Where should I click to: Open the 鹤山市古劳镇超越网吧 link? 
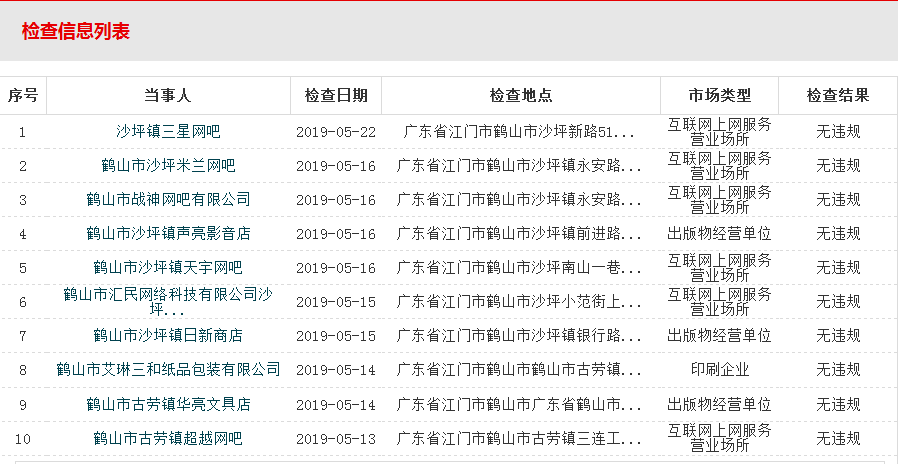point(168,438)
